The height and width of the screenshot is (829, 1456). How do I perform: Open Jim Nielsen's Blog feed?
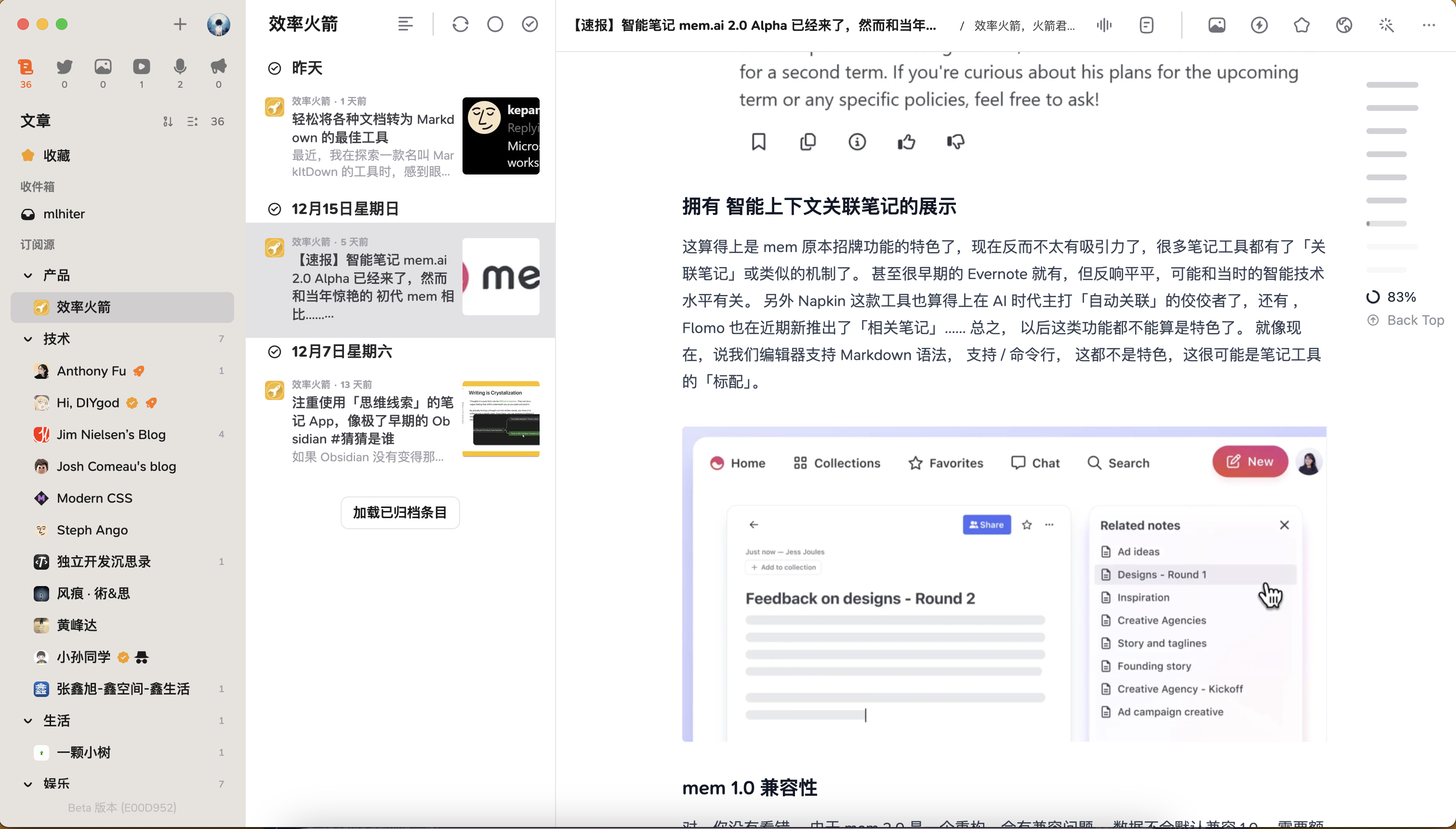click(x=122, y=434)
